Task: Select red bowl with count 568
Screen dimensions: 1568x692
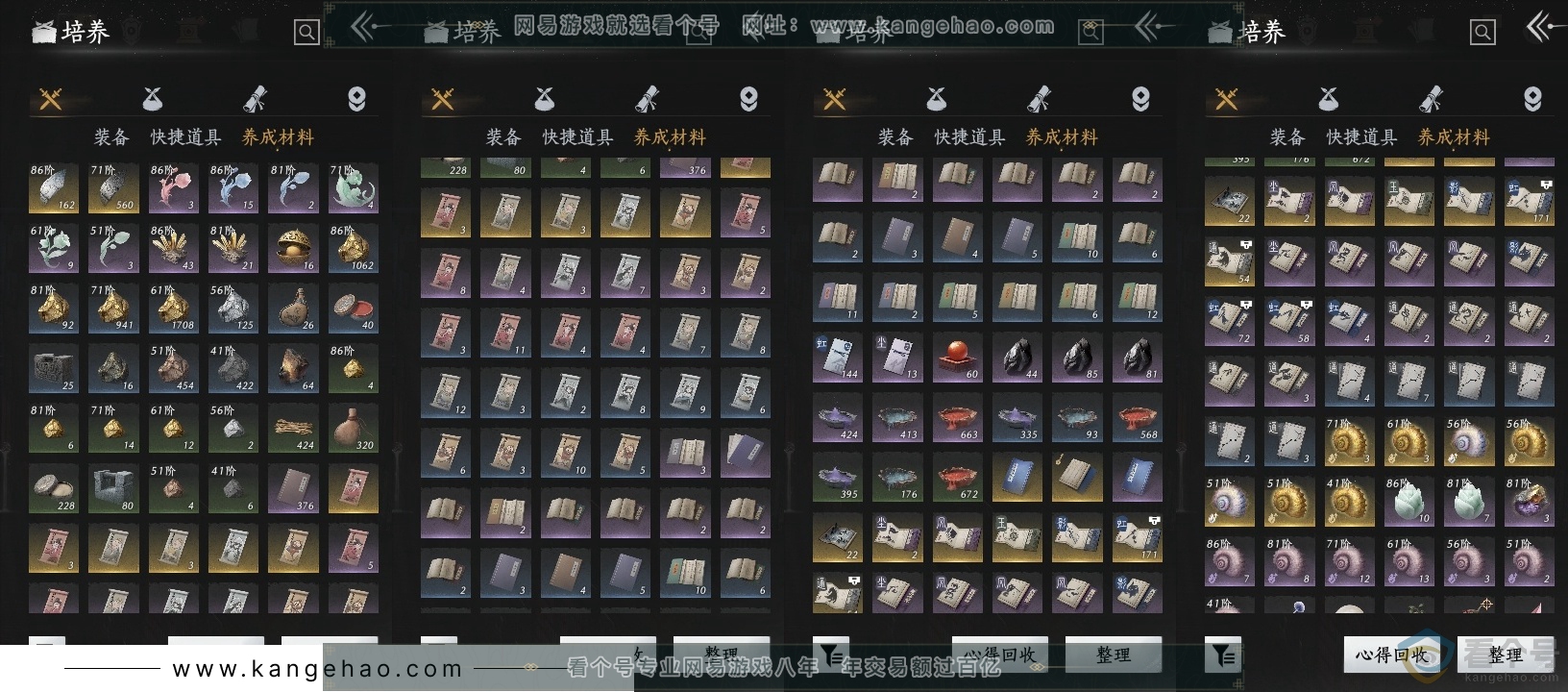Action: click(1137, 417)
